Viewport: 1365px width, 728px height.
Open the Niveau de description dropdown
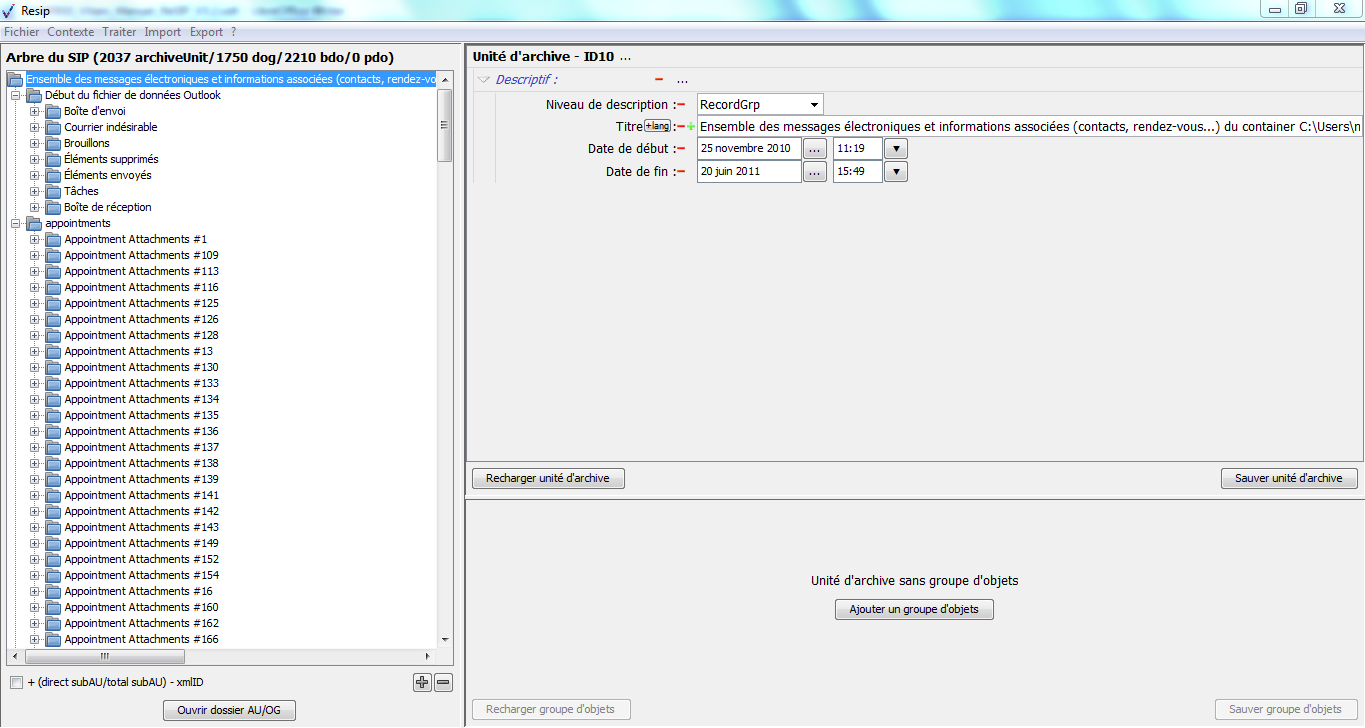pyautogui.click(x=815, y=105)
